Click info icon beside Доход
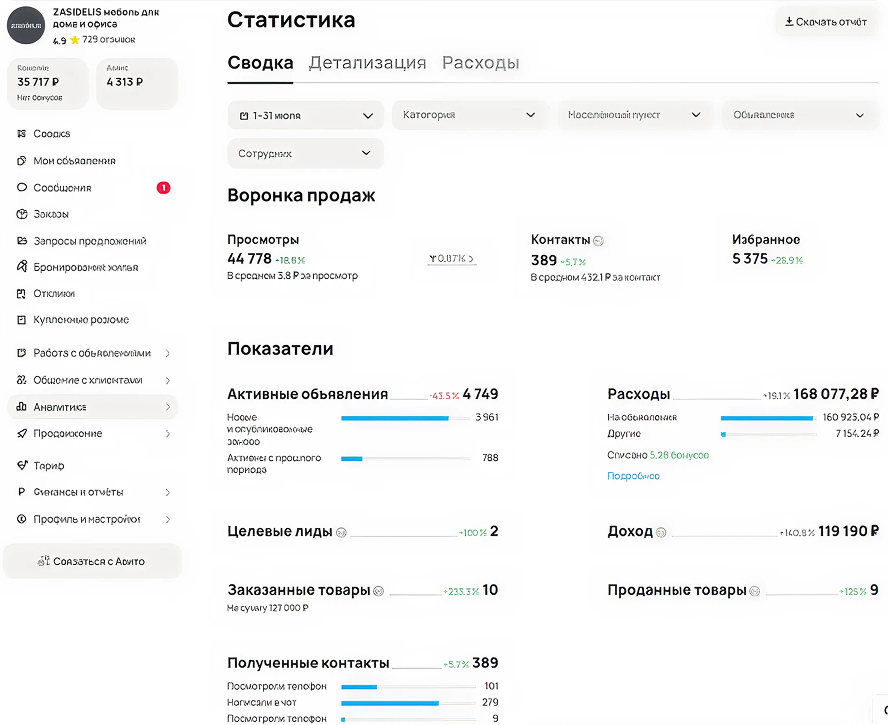 [x=661, y=533]
